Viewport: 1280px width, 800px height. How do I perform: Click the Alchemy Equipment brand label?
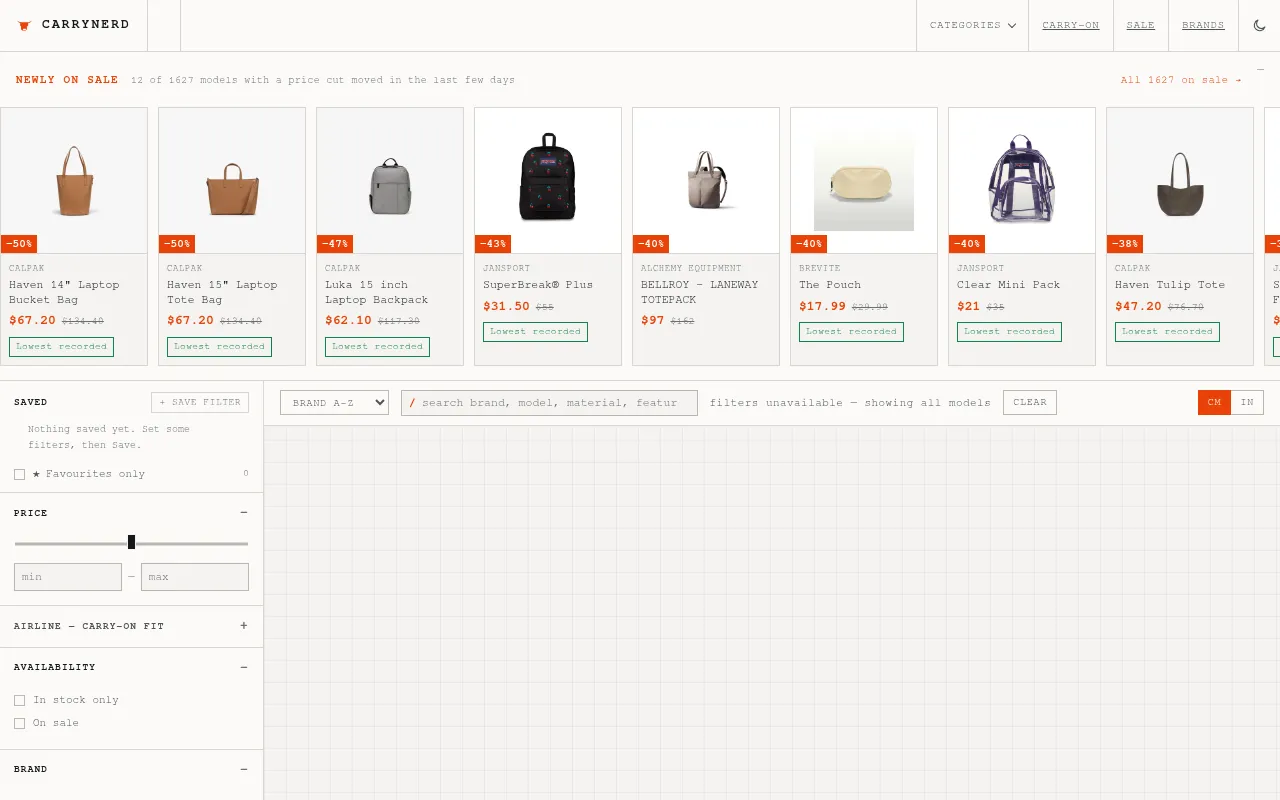click(x=691, y=268)
